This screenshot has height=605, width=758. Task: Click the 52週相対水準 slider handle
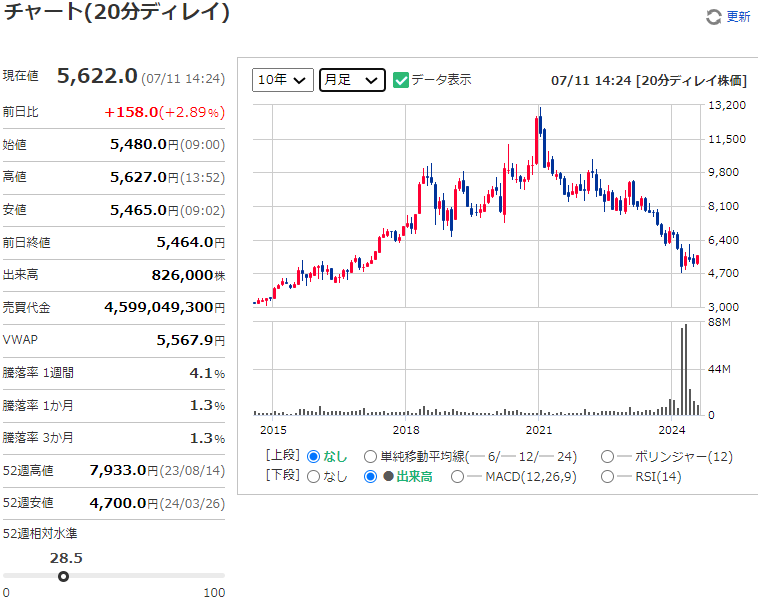(64, 576)
